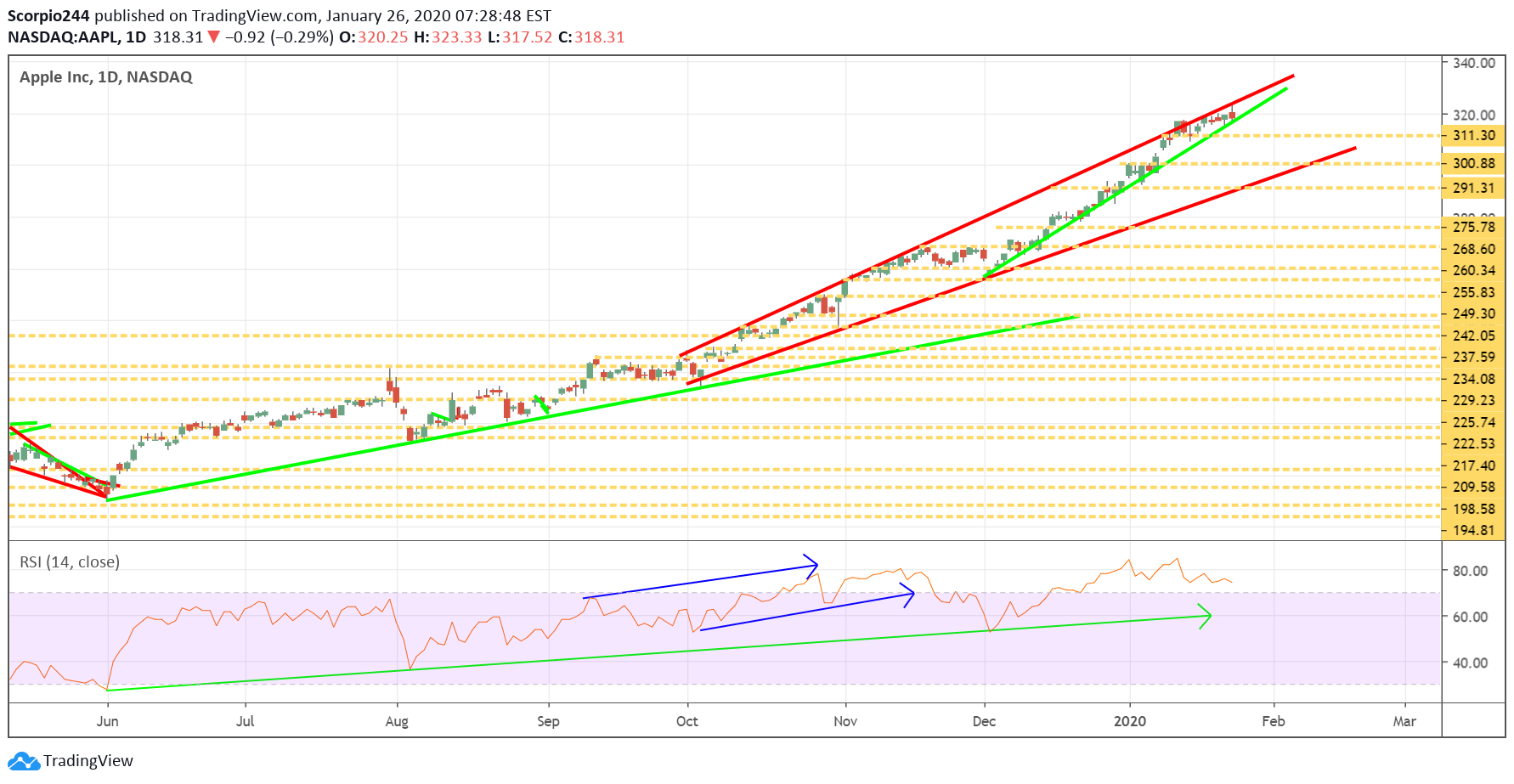1514x784 pixels.
Task: Click the Aug label on time axis
Action: (x=397, y=723)
